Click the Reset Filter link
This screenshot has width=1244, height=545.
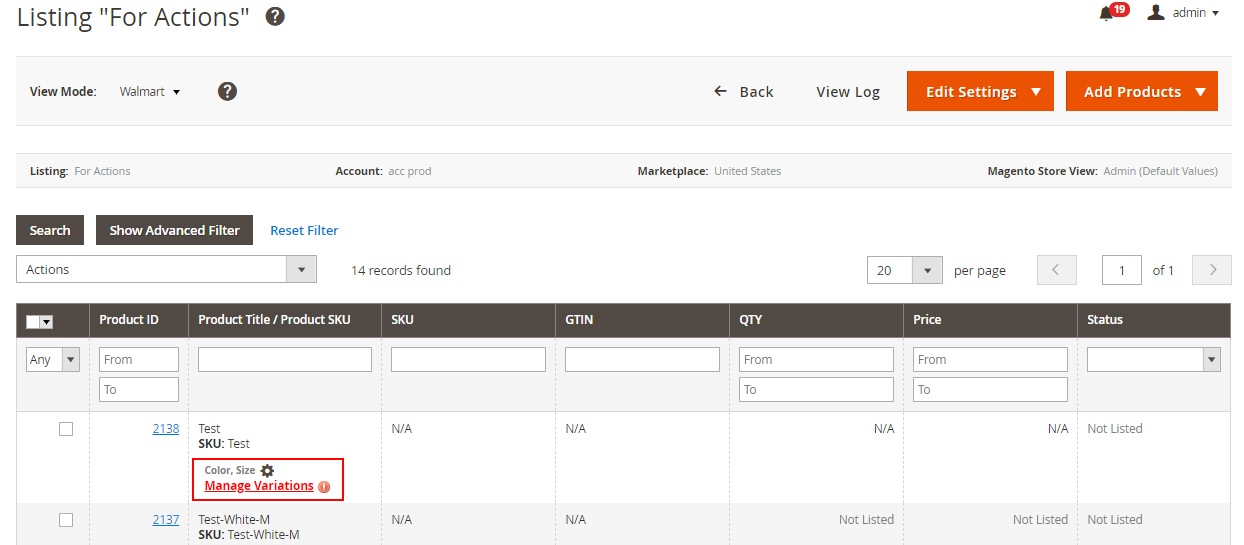tap(304, 230)
